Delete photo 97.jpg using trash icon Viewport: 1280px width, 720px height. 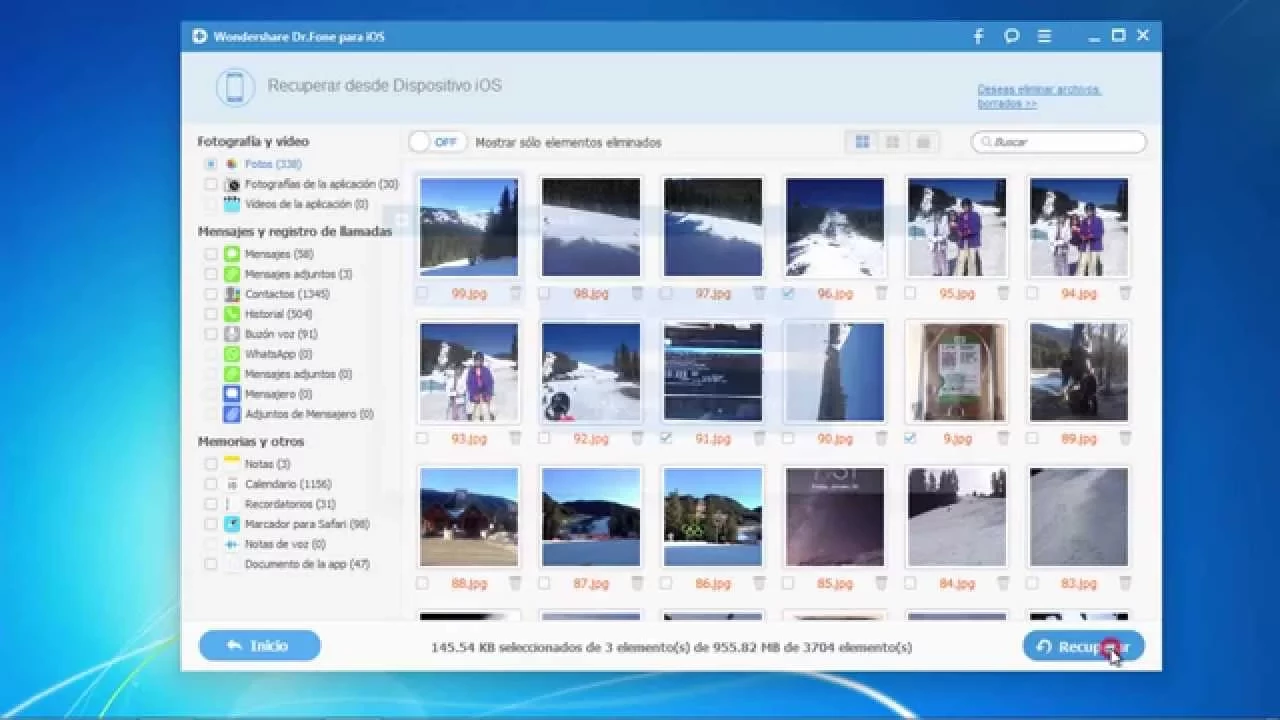(x=760, y=293)
